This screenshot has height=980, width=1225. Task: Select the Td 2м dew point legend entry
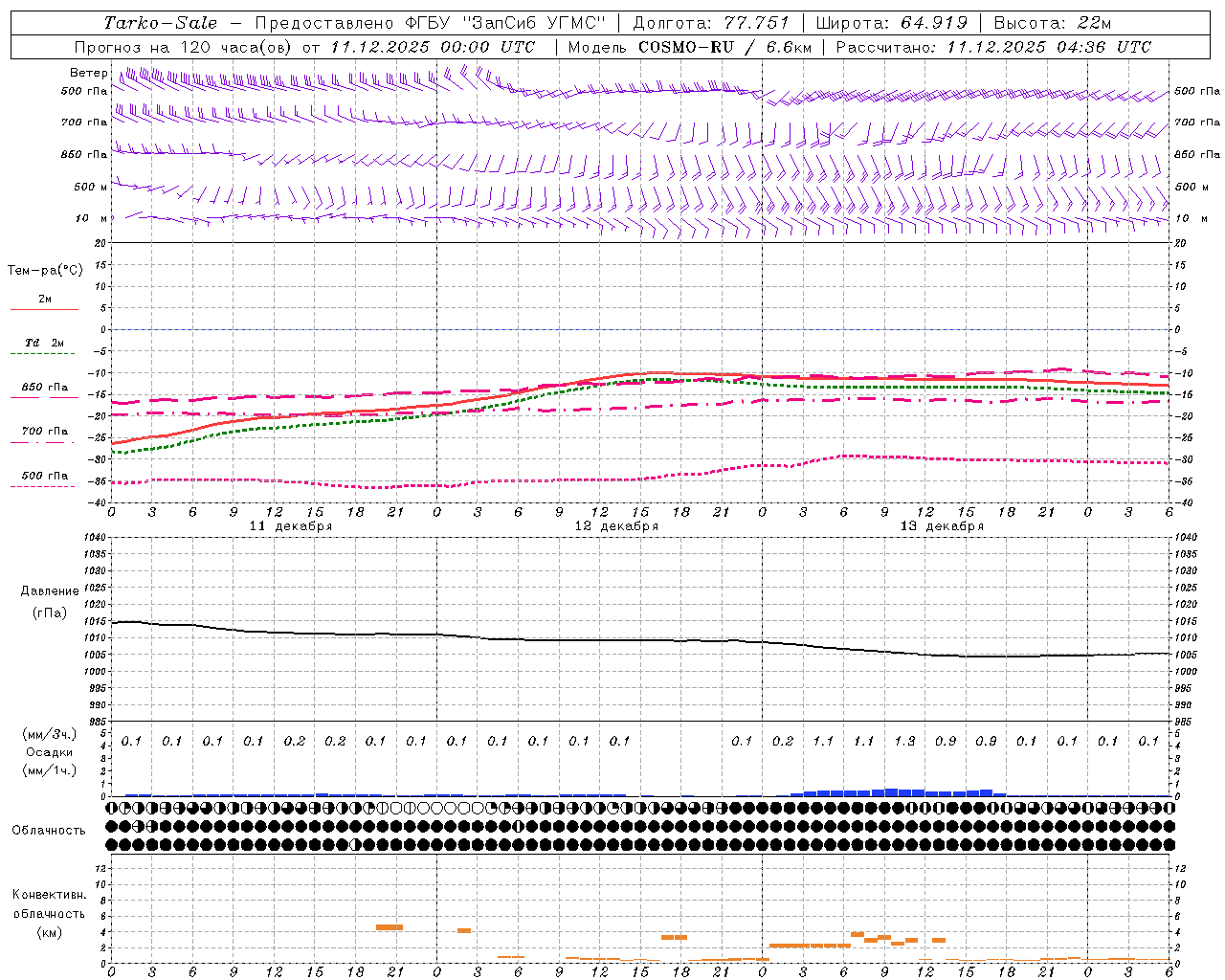(45, 342)
